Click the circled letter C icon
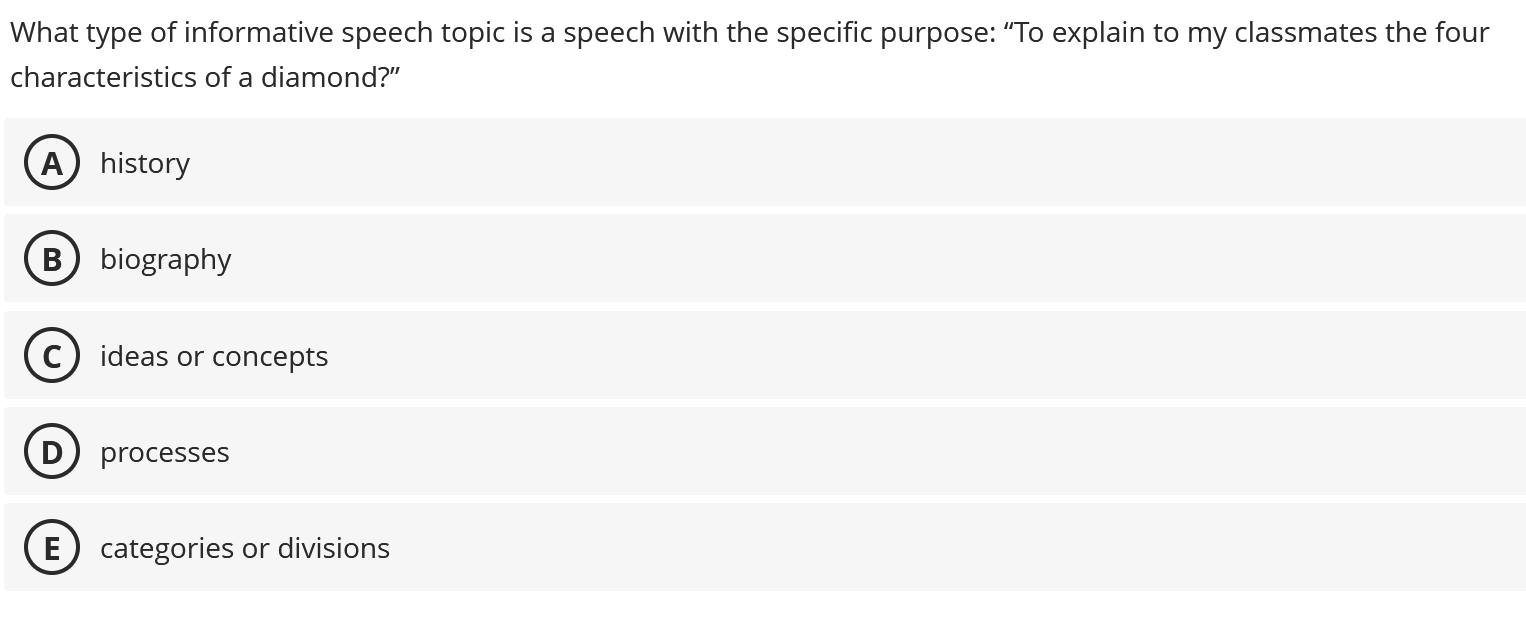 52,355
